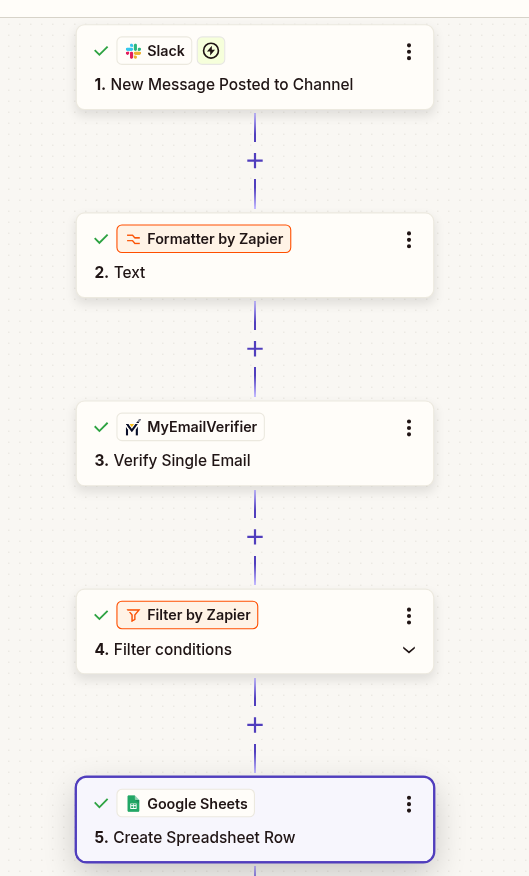Viewport: 529px width, 876px height.
Task: Add a step after Verify Single Email
Action: pos(255,537)
